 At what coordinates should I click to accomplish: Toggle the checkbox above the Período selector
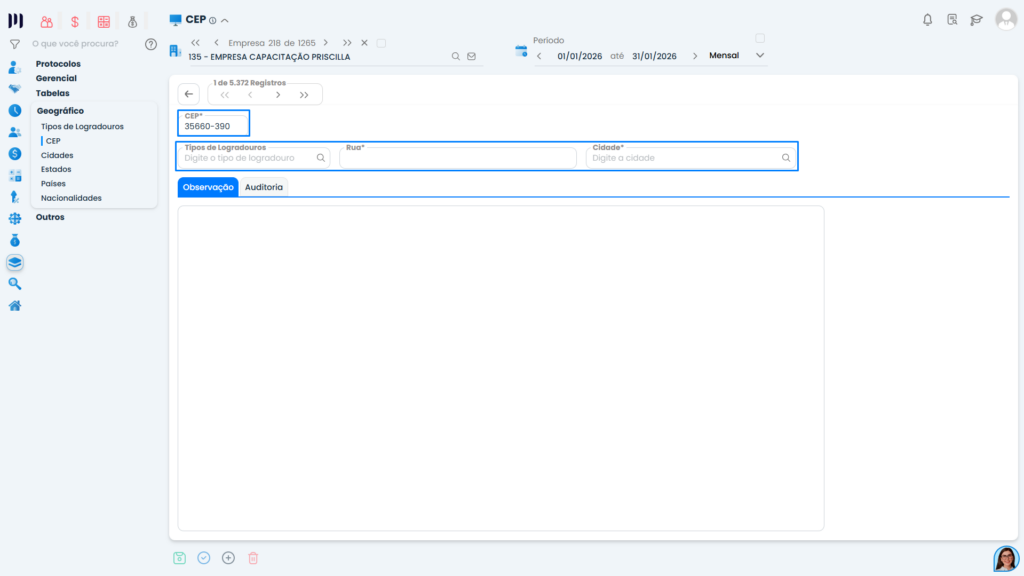pyautogui.click(x=760, y=39)
